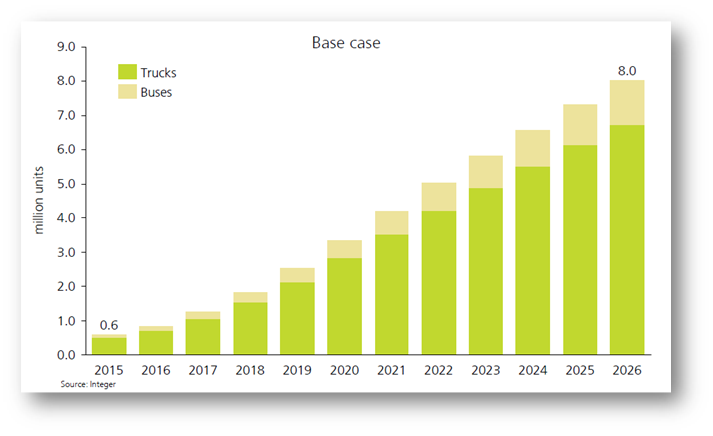Click the 3.0 y-axis value
Viewport: 713px width, 436px height.
tap(66, 252)
